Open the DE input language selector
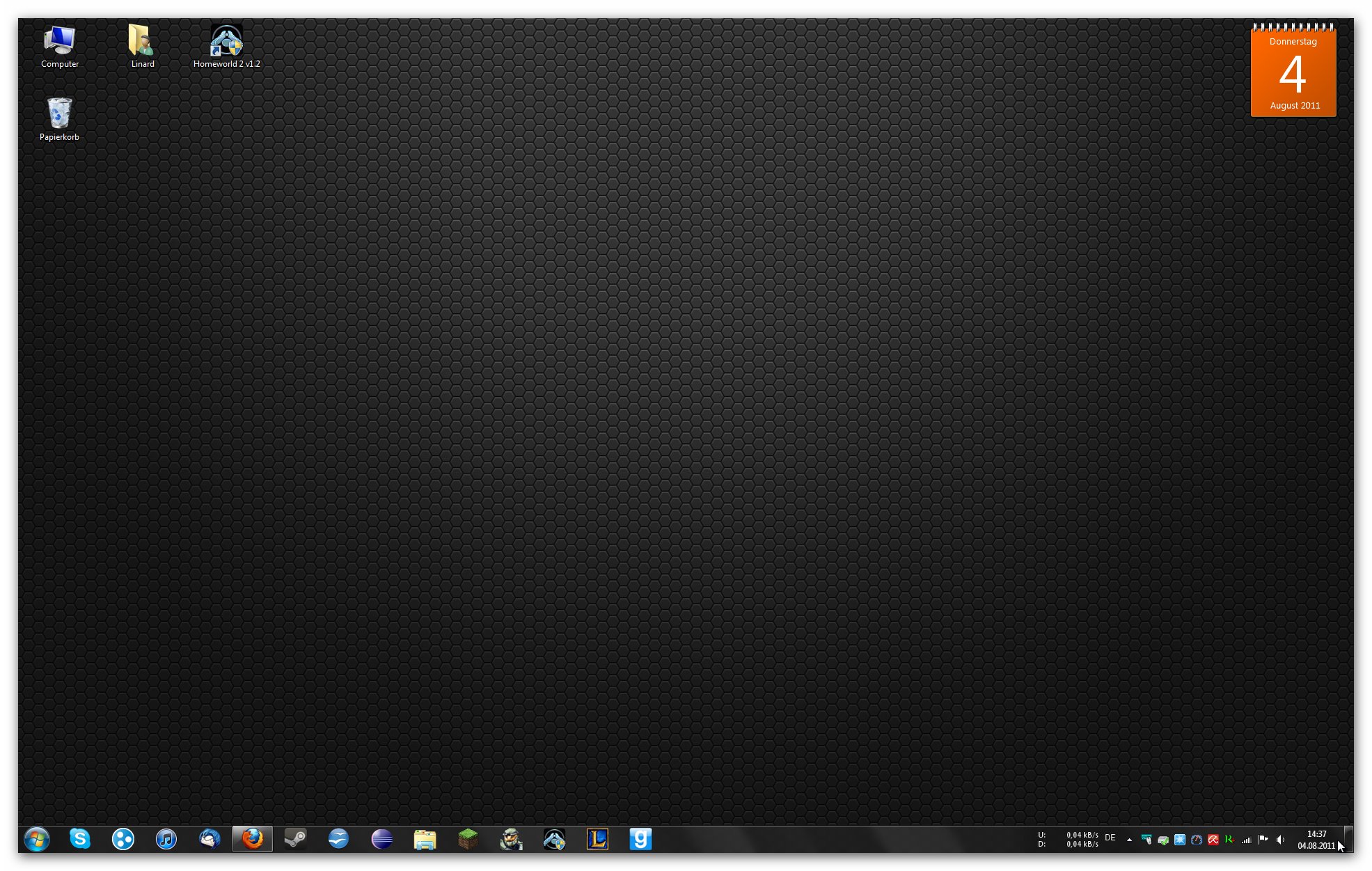This screenshot has width=1372, height=871. pyautogui.click(x=1110, y=838)
